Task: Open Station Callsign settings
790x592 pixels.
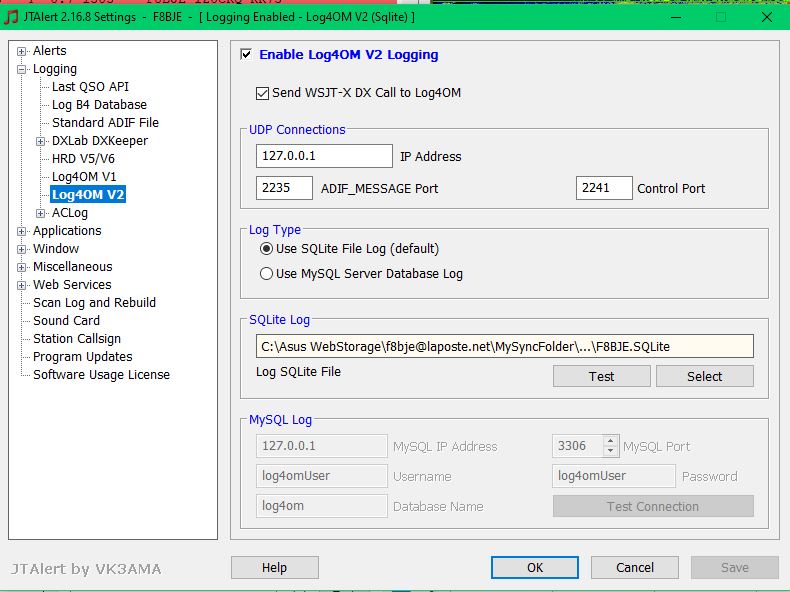Action: click(77, 339)
